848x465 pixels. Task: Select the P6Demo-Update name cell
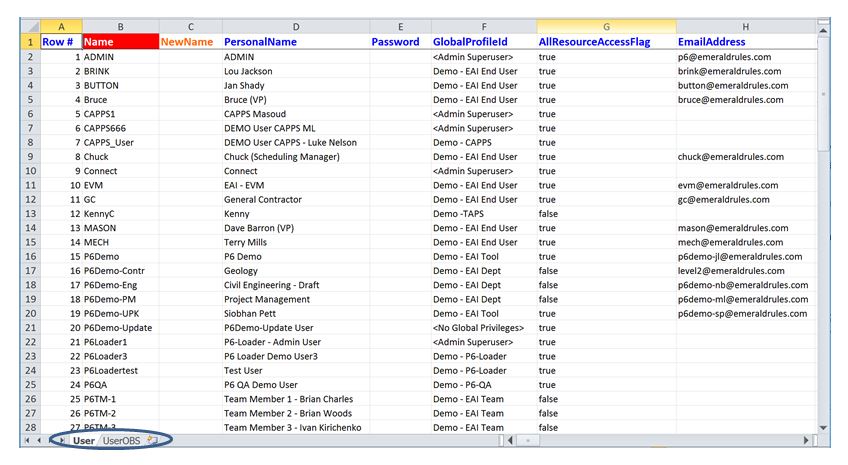tap(118, 328)
